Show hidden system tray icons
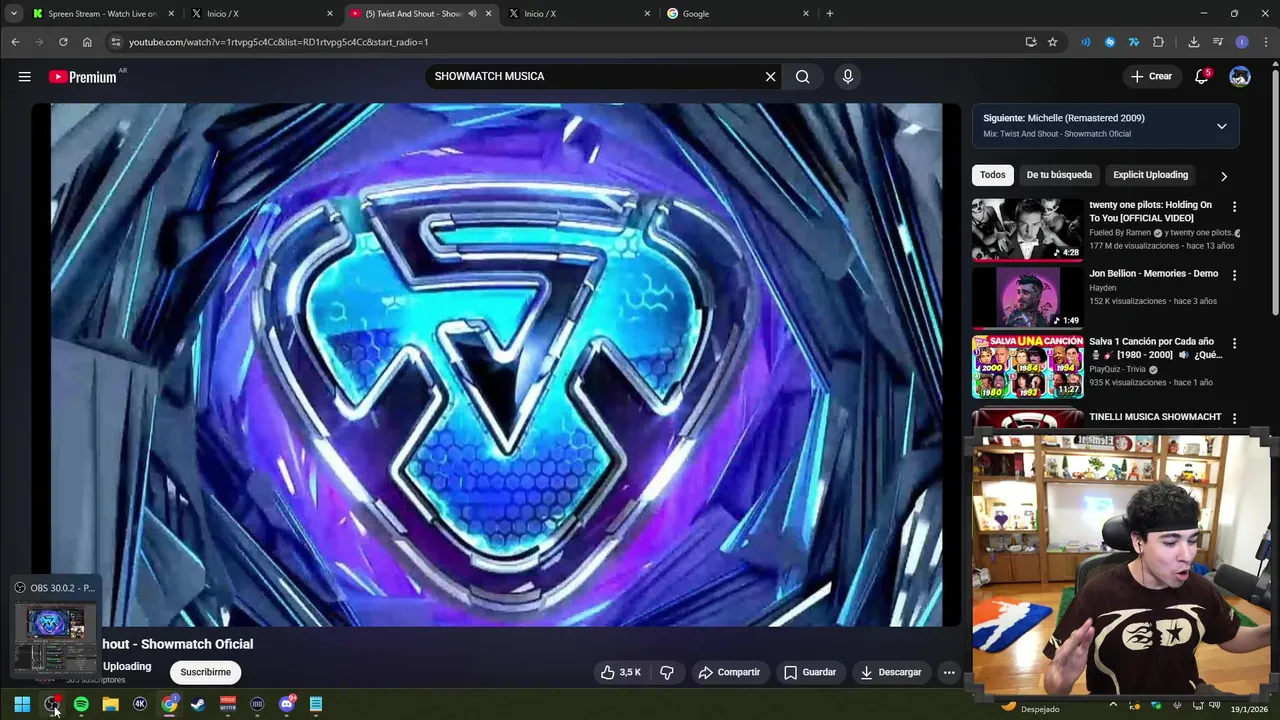Screen dimensions: 1280x720 [x=1112, y=705]
